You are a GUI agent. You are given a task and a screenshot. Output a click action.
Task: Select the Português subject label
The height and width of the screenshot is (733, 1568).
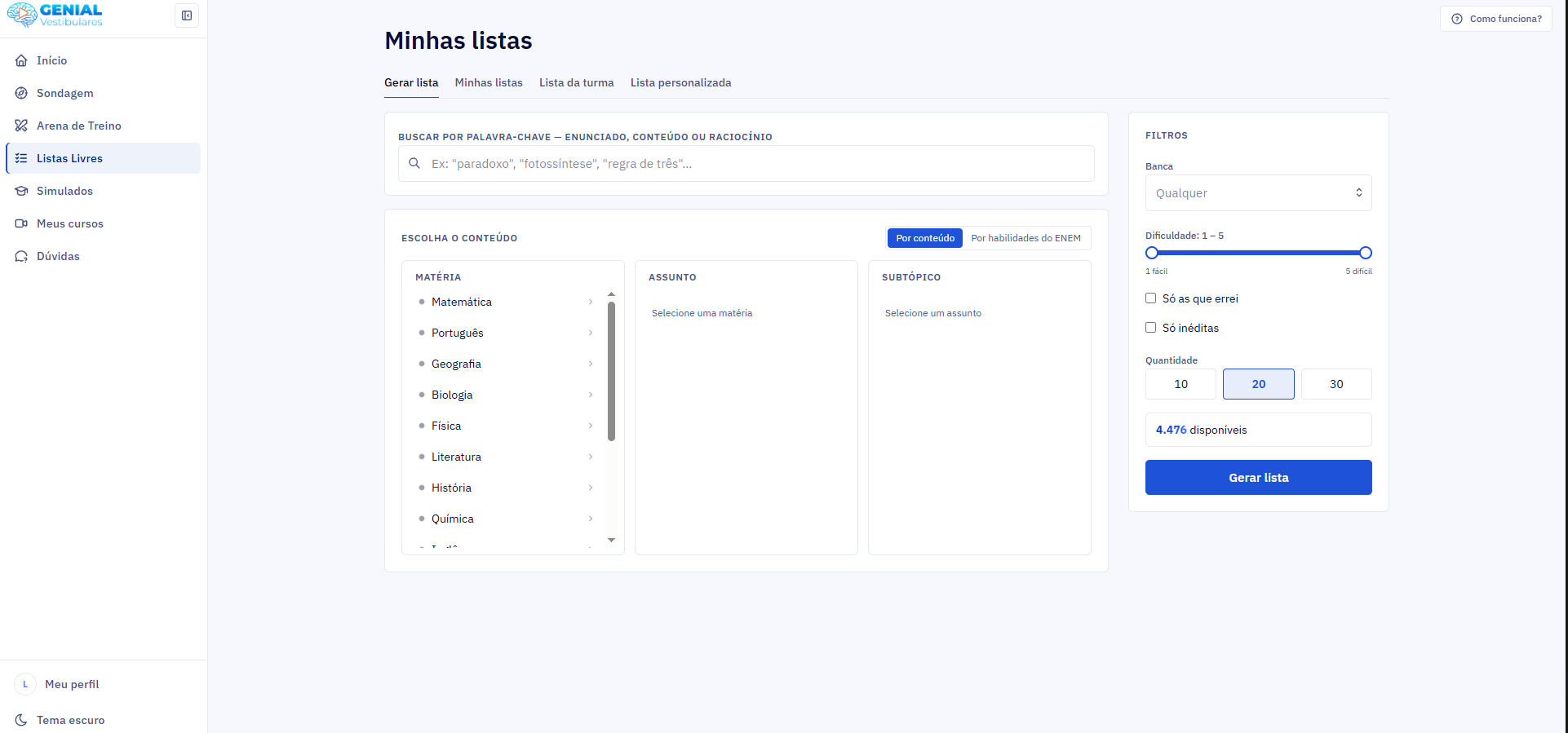tap(458, 333)
